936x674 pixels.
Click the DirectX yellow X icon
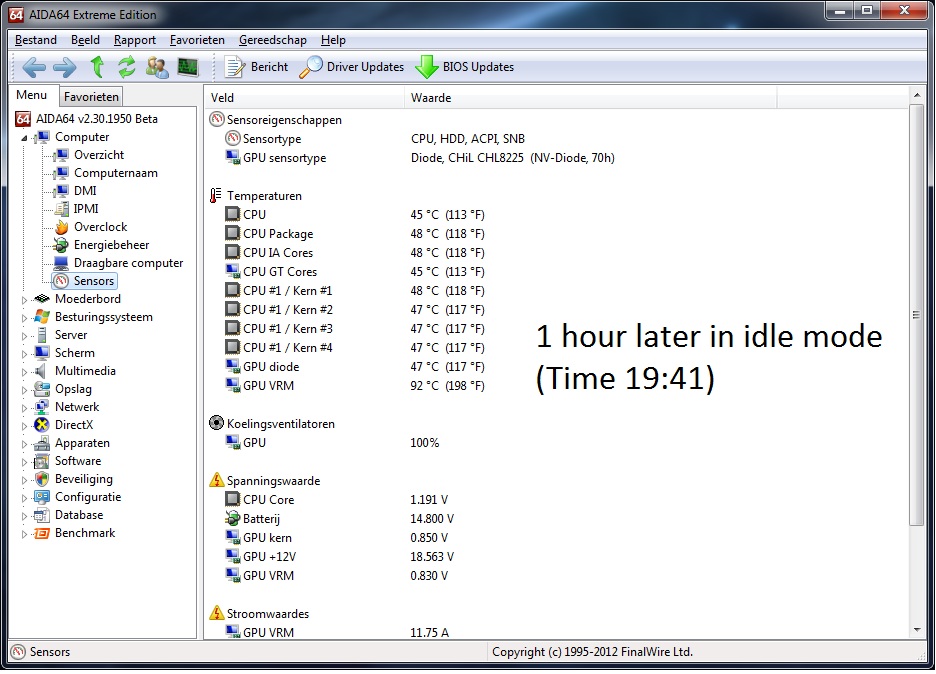pos(42,425)
